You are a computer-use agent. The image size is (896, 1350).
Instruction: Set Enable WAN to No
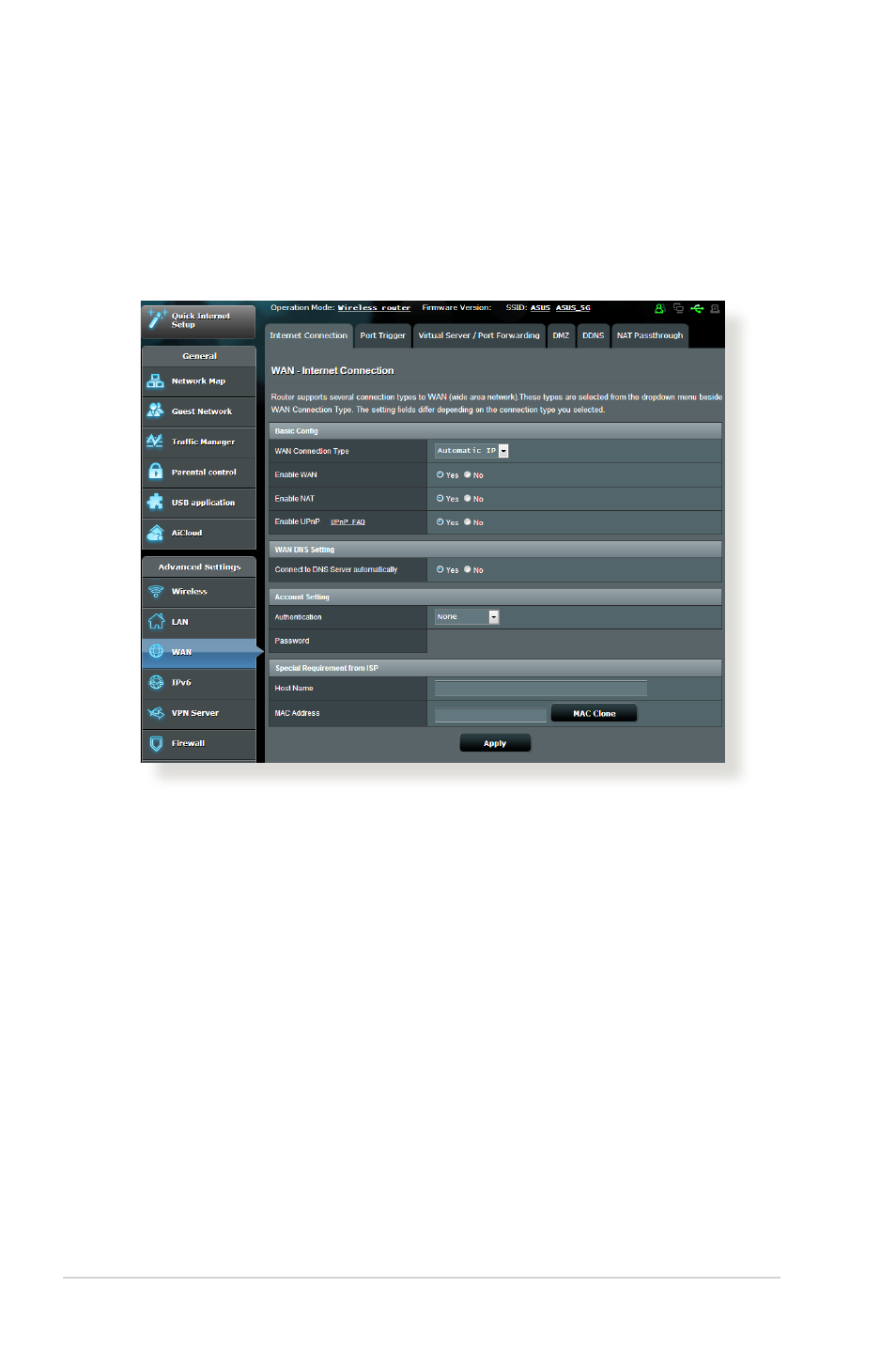point(467,474)
